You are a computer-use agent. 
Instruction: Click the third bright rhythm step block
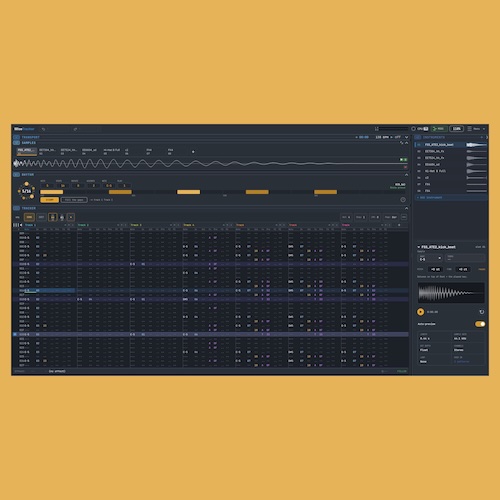pos(189,192)
